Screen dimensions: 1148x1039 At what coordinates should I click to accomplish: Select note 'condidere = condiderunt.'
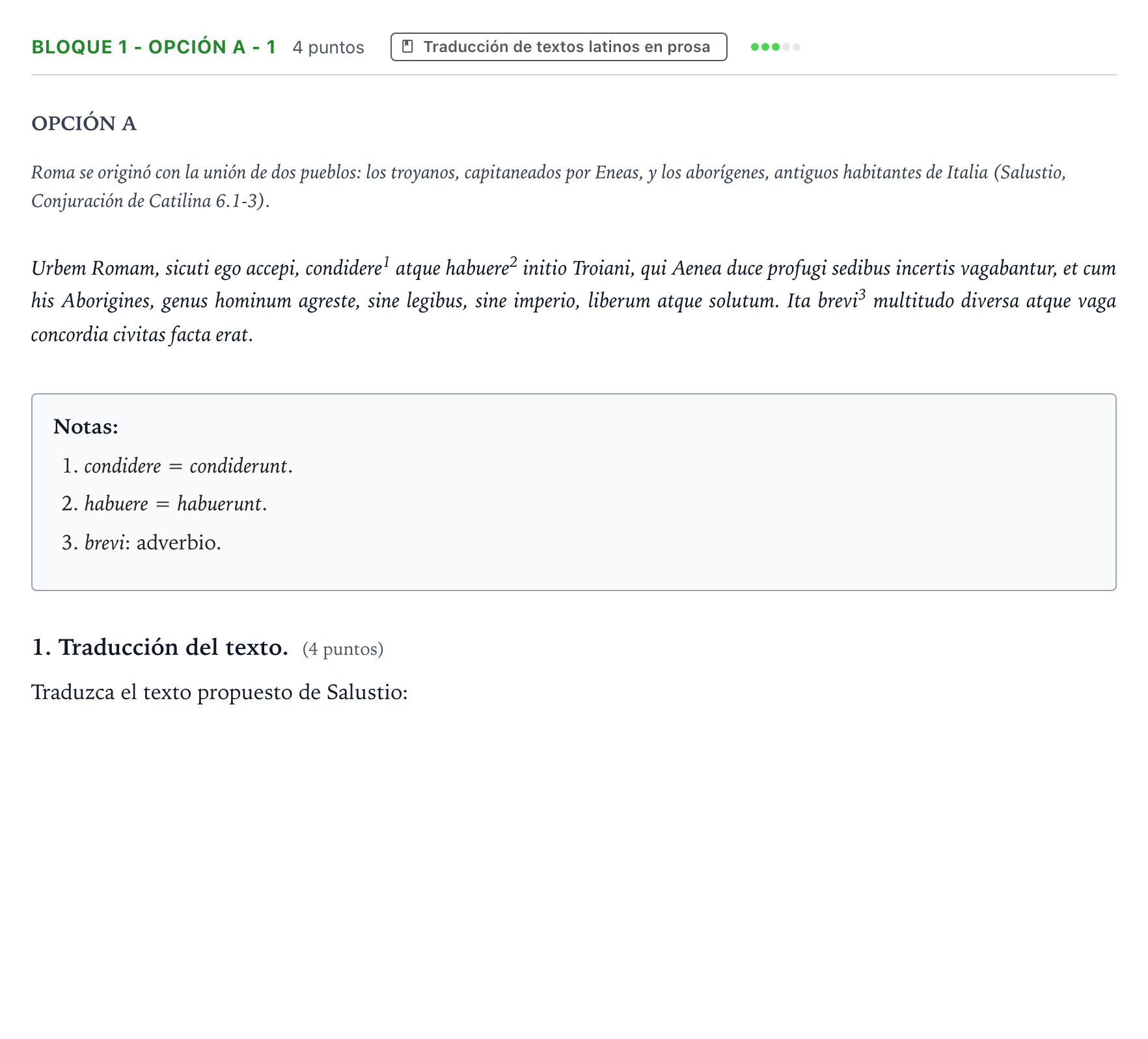click(189, 466)
